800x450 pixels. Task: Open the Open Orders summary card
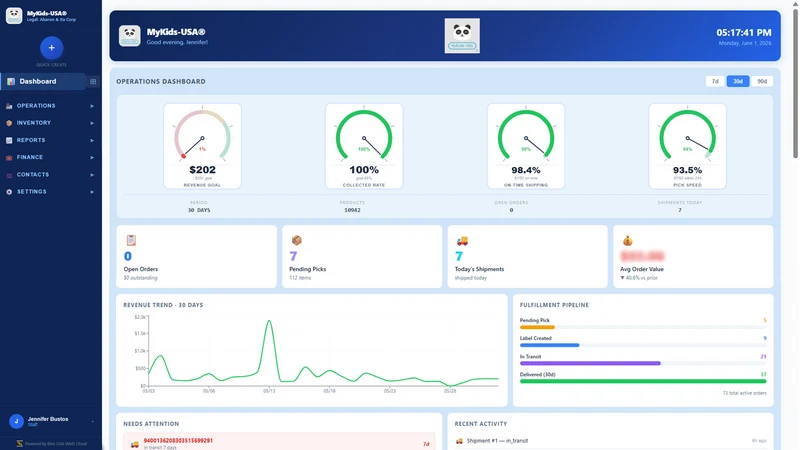point(196,257)
